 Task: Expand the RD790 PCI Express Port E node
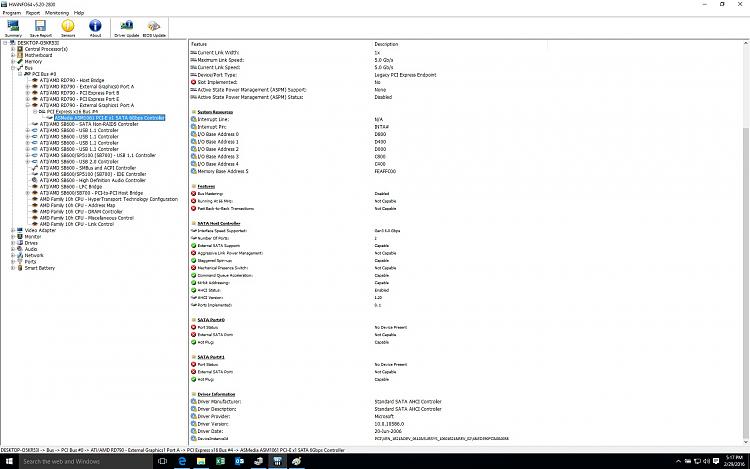pyautogui.click(x=28, y=99)
